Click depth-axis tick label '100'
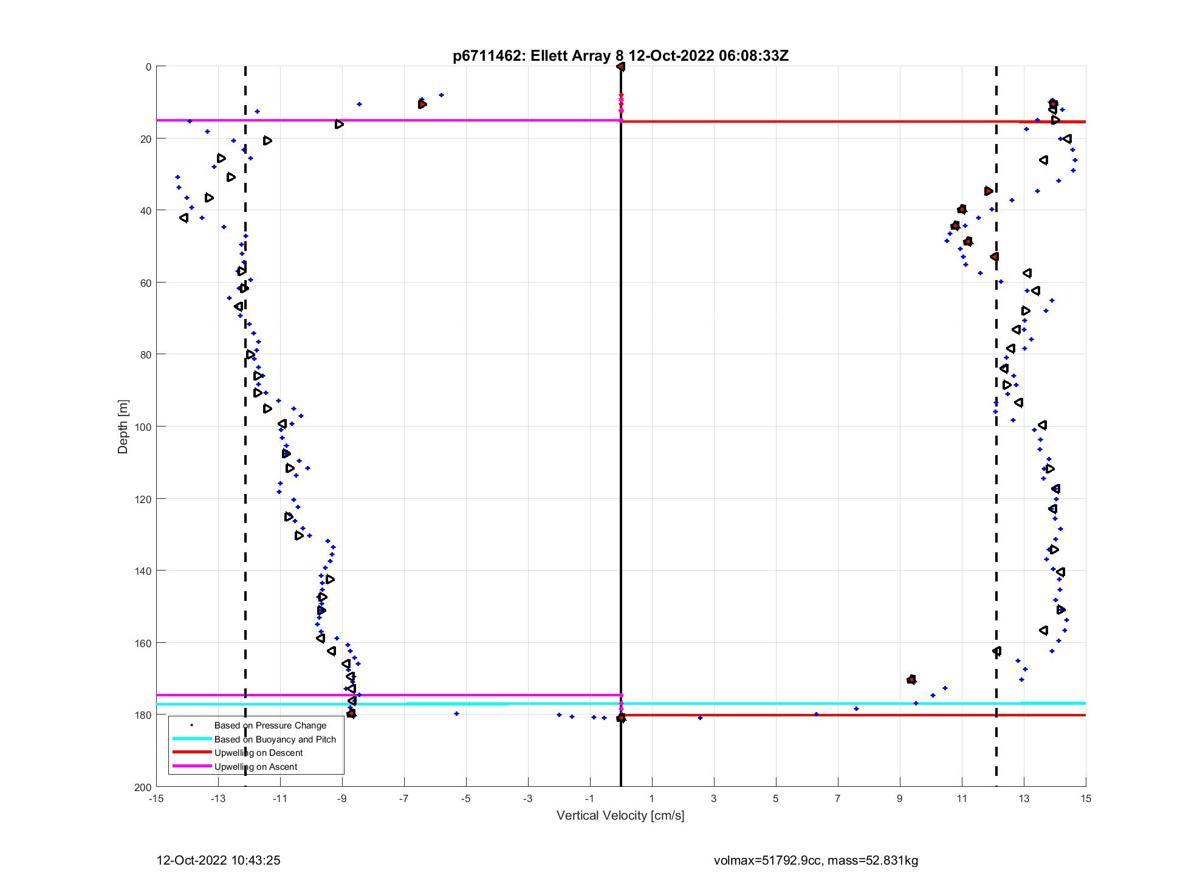The image size is (1200, 885). [142, 427]
